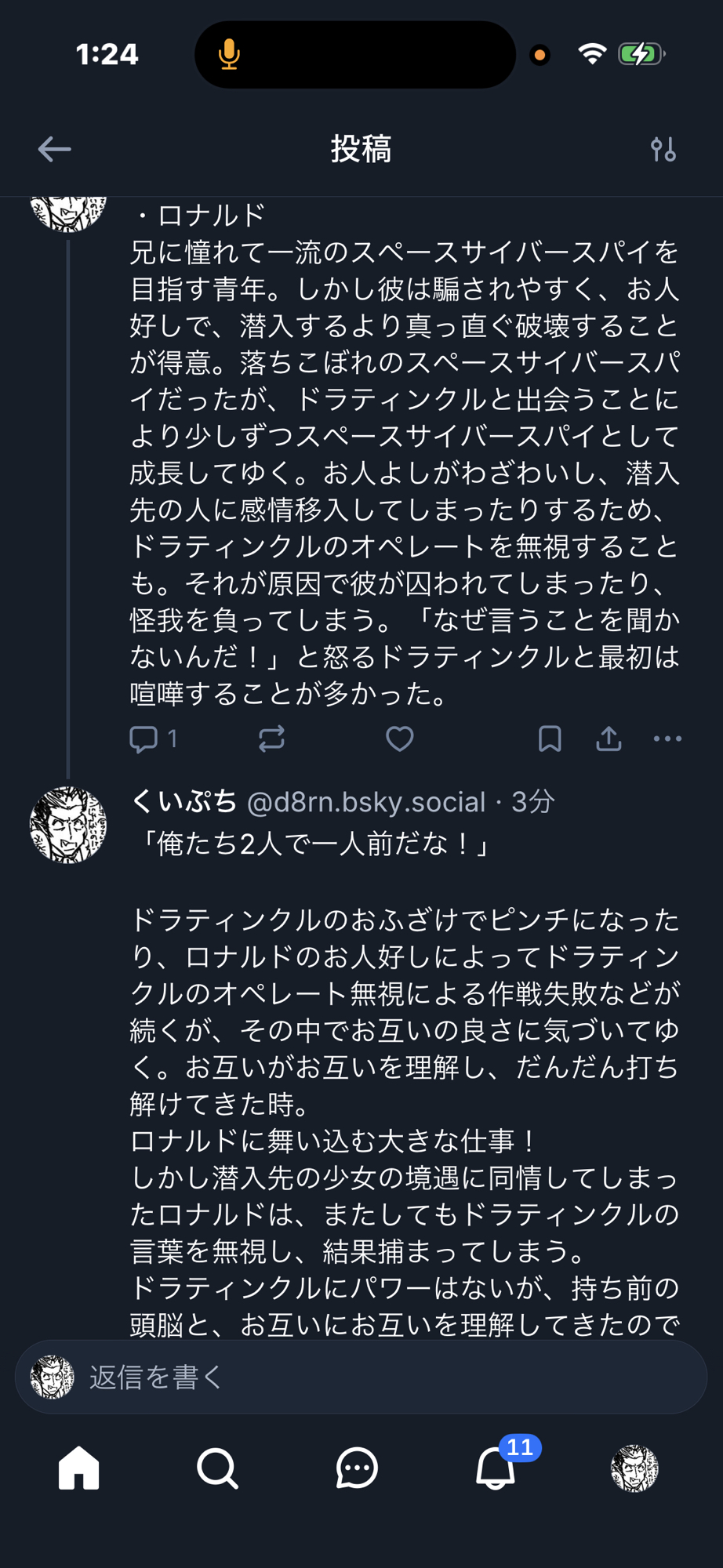Open @d8rn.bsky.social handle link
The image size is (723, 1568).
coord(365,802)
